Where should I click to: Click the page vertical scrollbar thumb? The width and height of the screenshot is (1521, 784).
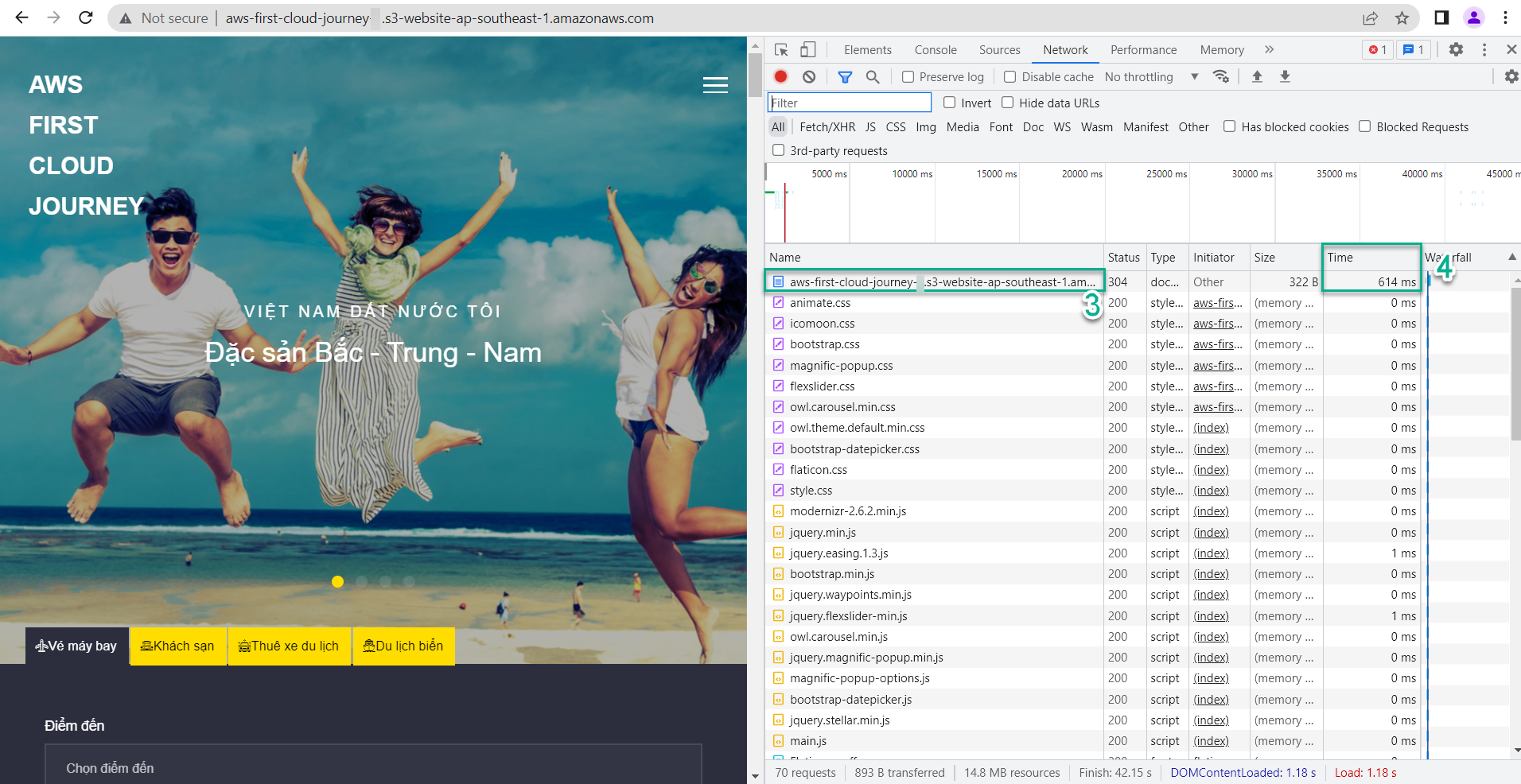point(755,75)
